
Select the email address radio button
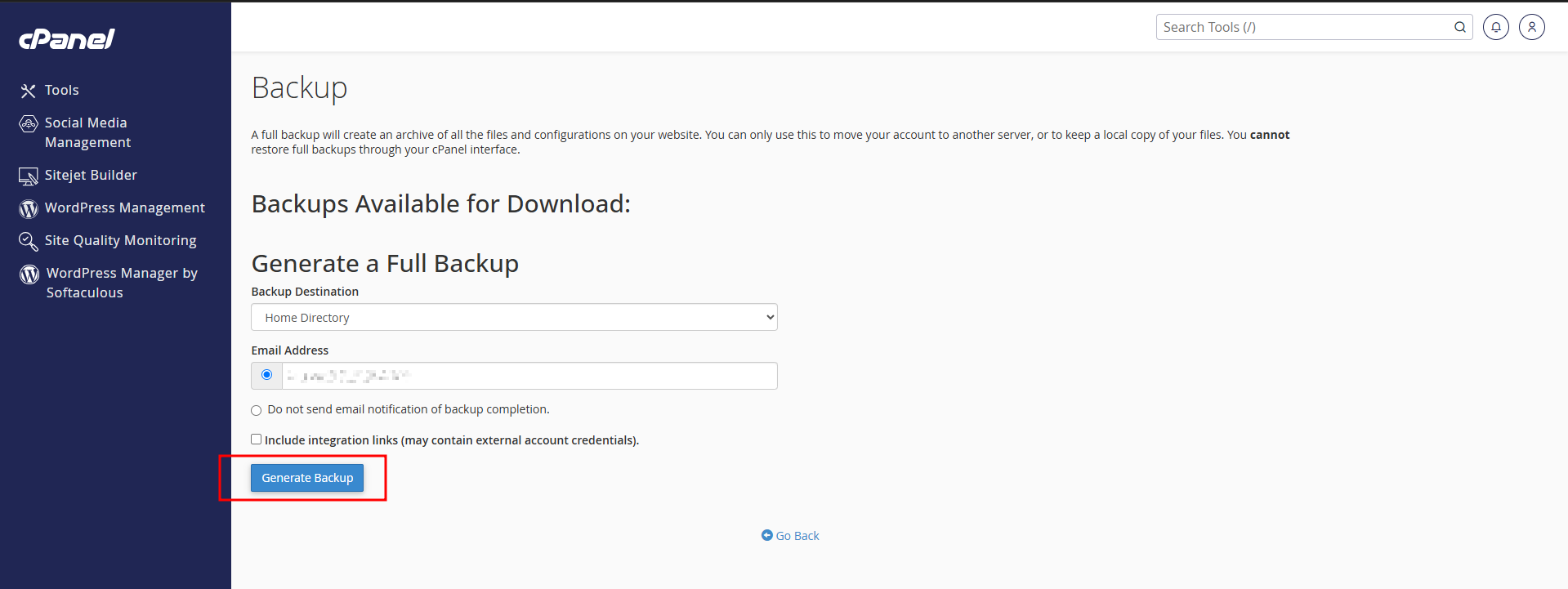click(266, 375)
